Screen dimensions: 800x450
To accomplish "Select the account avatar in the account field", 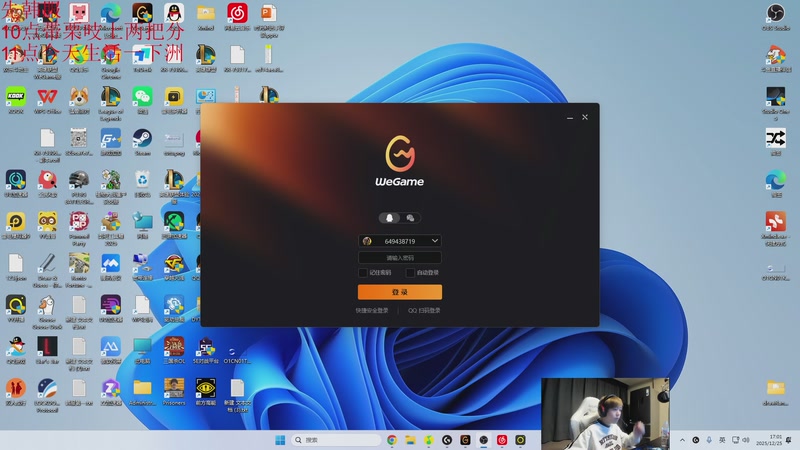I will 367,241.
